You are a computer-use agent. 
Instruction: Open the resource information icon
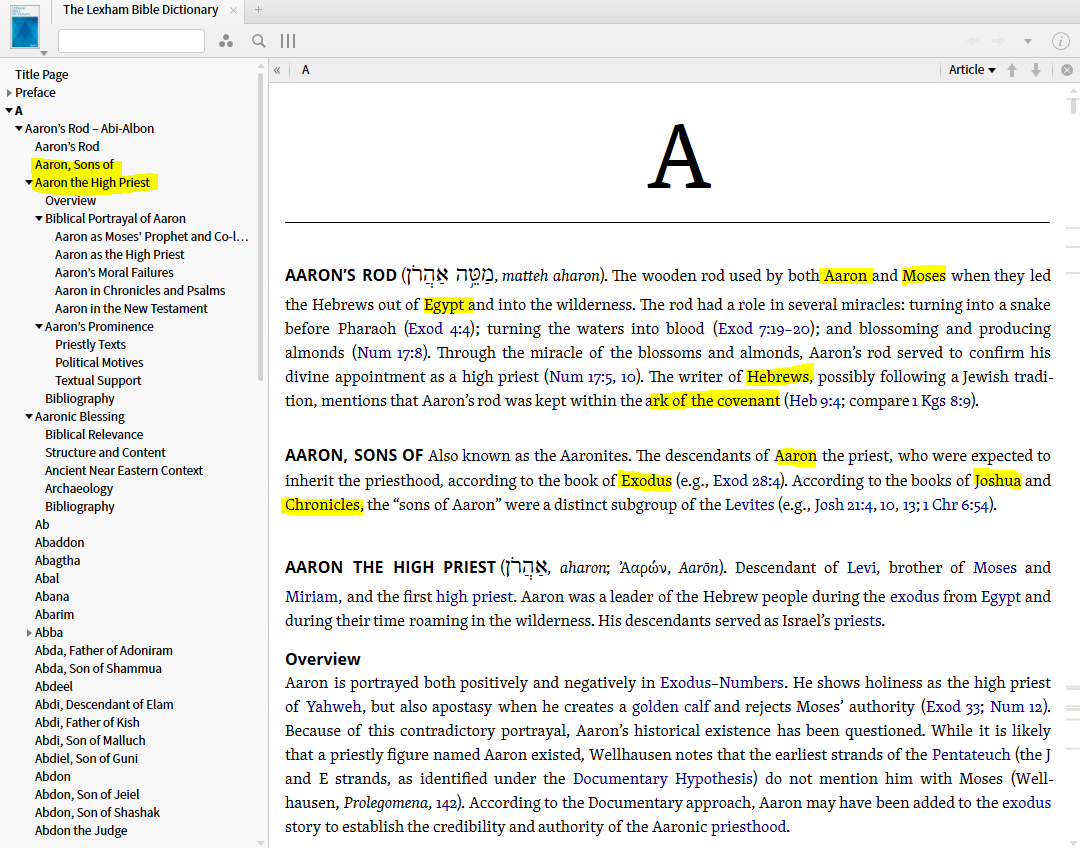point(1061,41)
